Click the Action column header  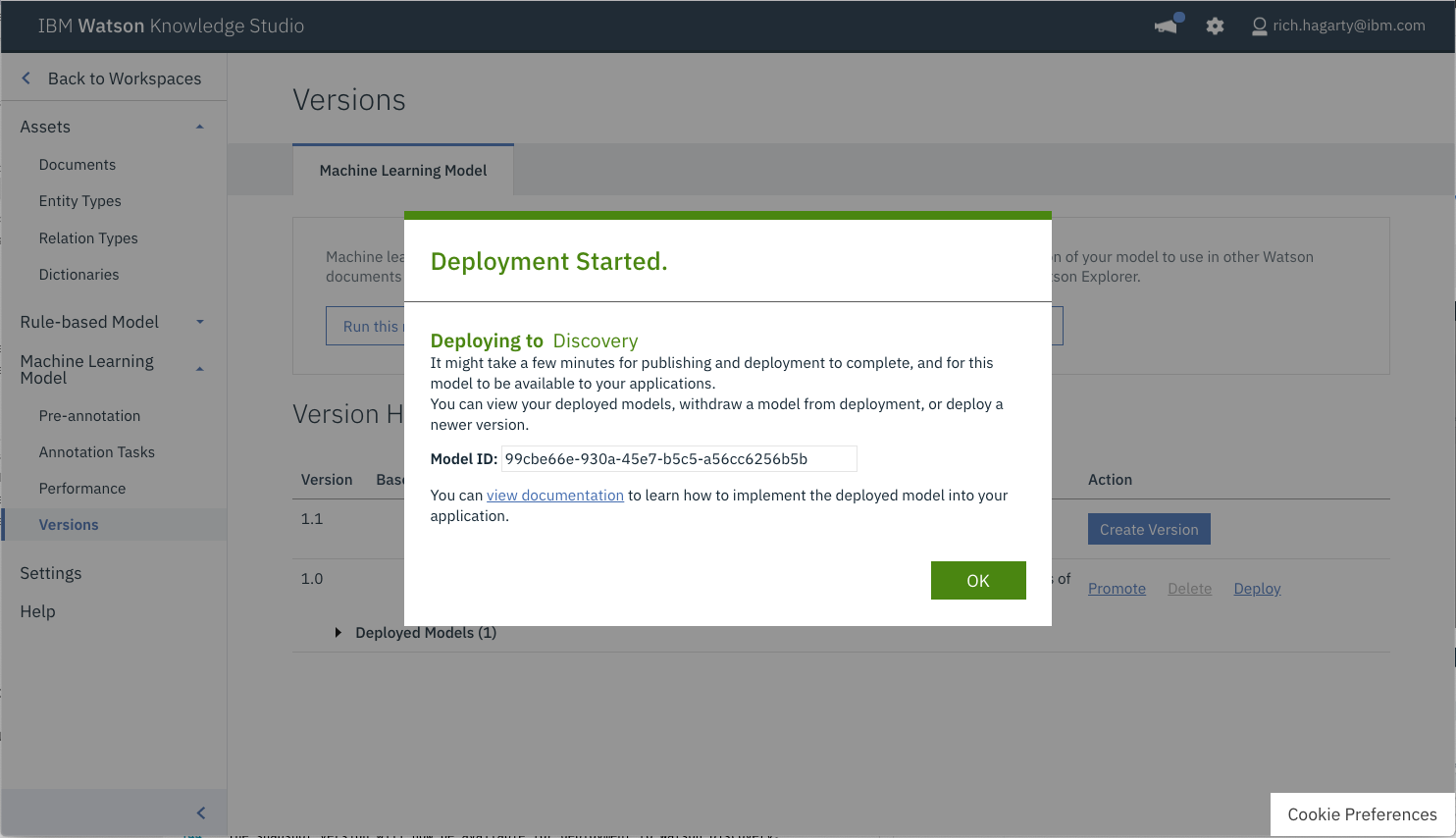(1110, 480)
